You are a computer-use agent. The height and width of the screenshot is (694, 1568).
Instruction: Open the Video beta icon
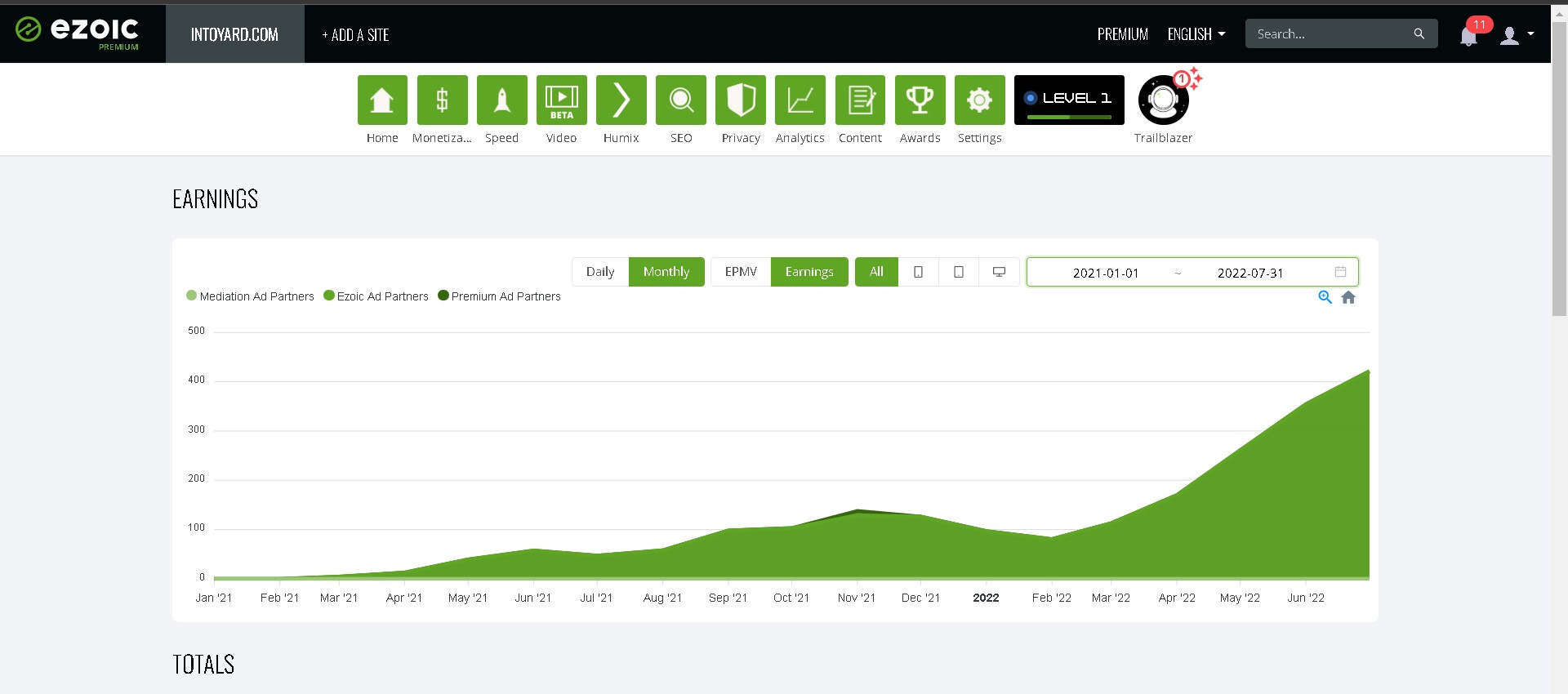pyautogui.click(x=561, y=100)
